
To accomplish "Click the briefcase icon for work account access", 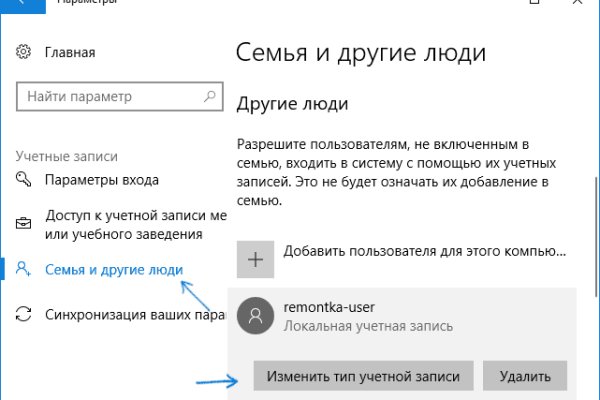I will pos(25,224).
